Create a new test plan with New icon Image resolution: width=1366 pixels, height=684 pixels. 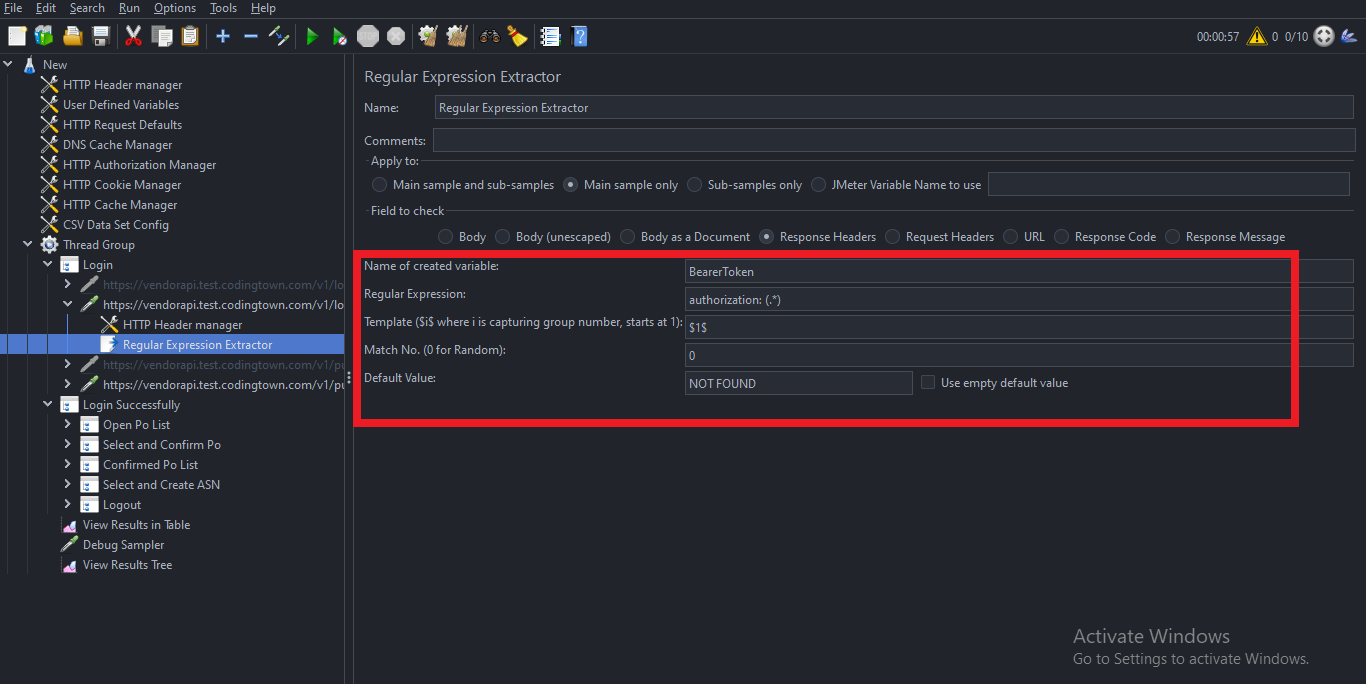click(17, 36)
